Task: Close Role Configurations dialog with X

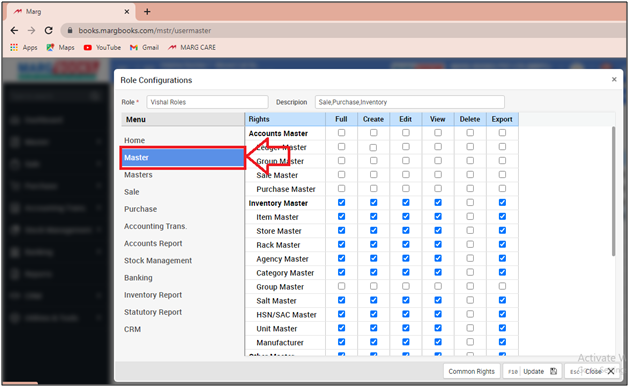Action: pos(614,79)
